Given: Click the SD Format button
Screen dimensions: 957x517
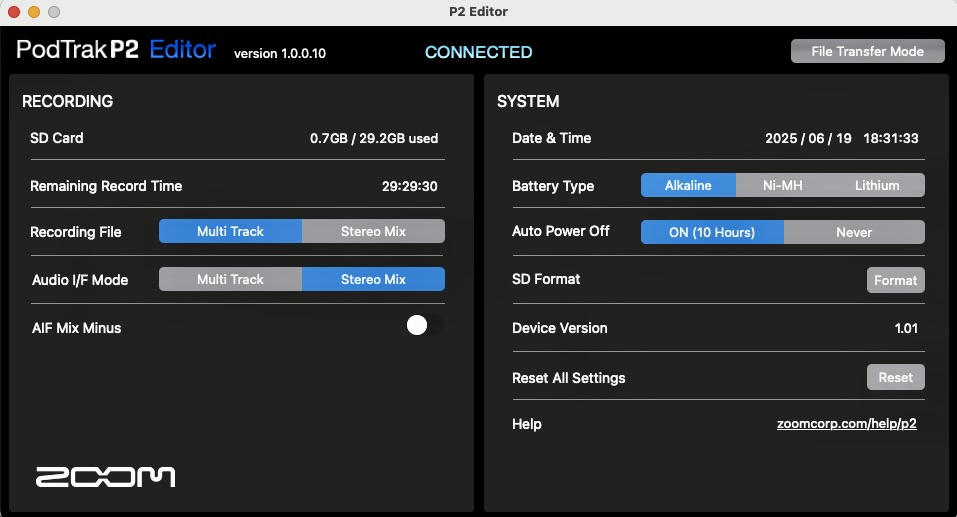Looking at the screenshot, I should pyautogui.click(x=895, y=280).
